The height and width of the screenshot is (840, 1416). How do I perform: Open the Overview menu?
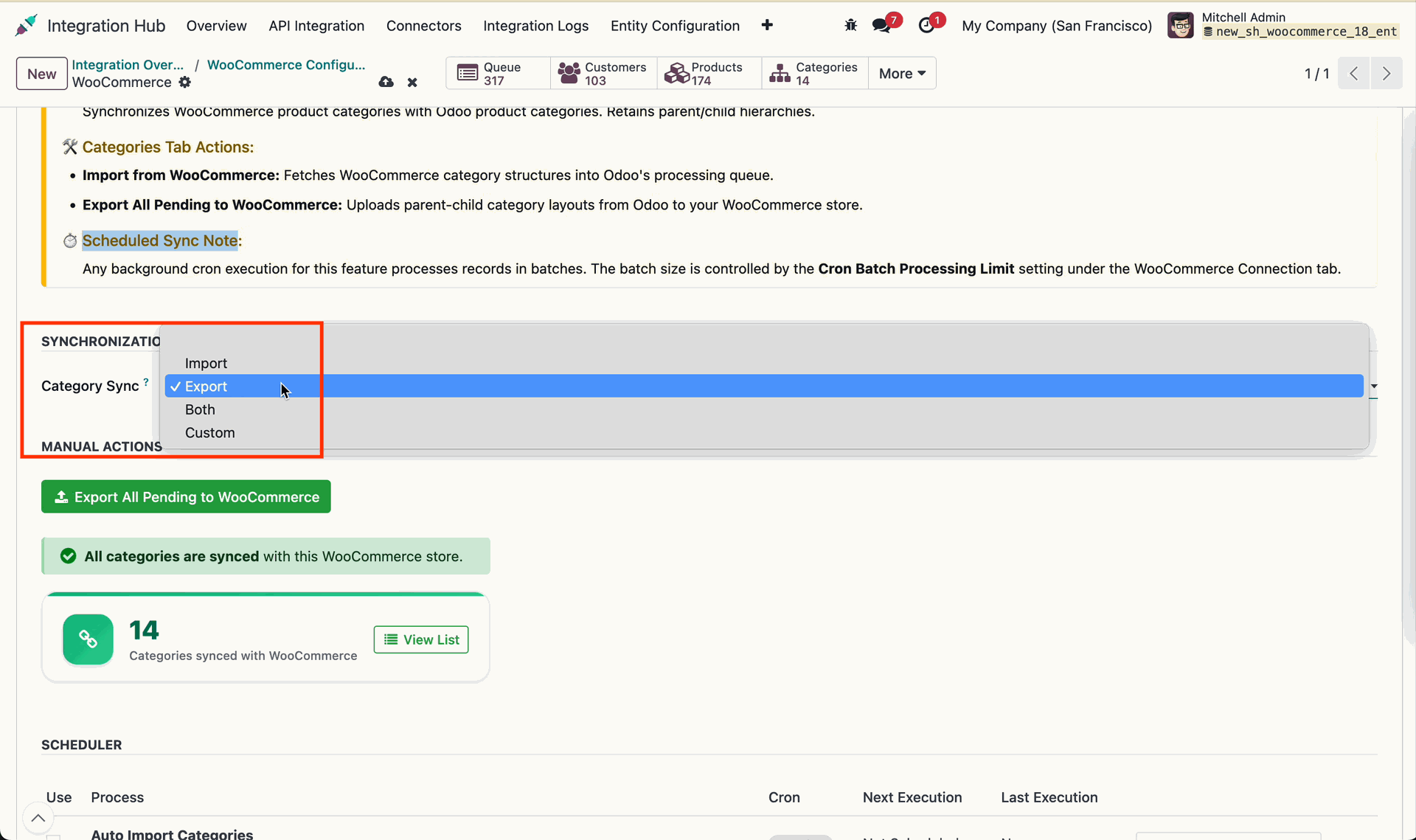point(216,26)
